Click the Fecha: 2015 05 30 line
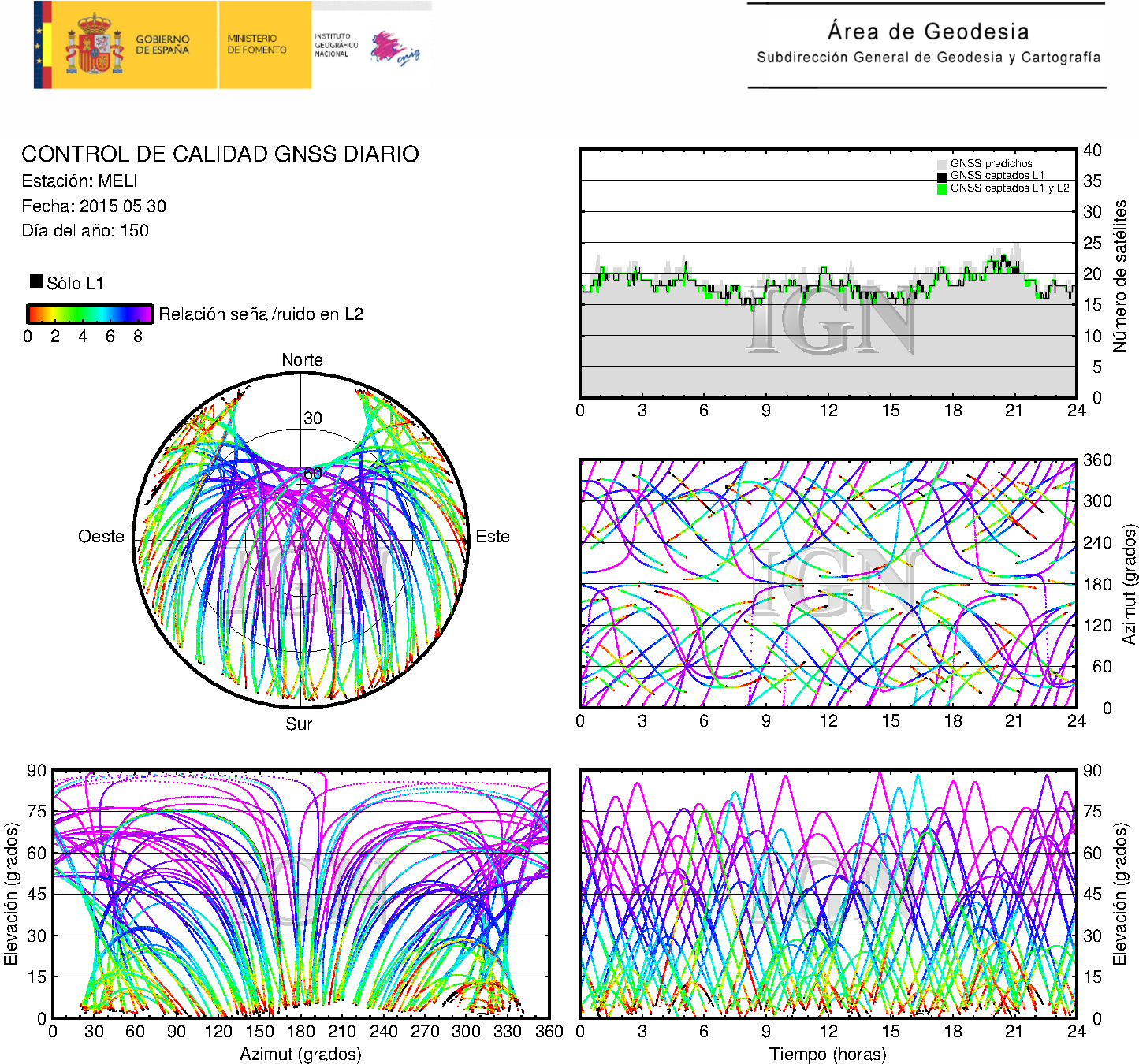The width and height of the screenshot is (1139, 1064). tap(94, 206)
